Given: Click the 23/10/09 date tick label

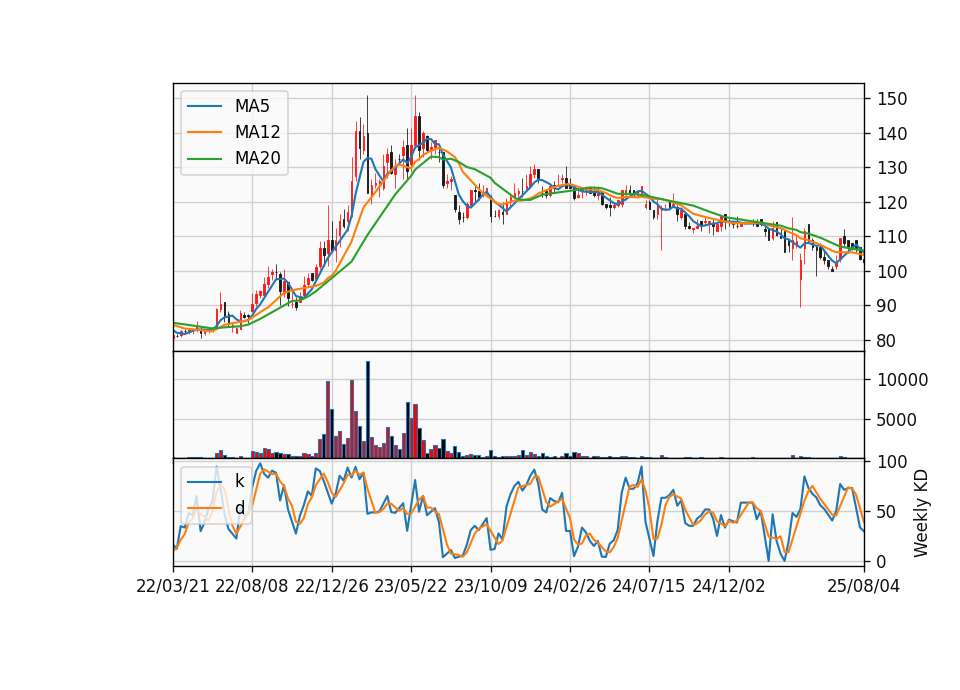Looking at the screenshot, I should pos(490,586).
